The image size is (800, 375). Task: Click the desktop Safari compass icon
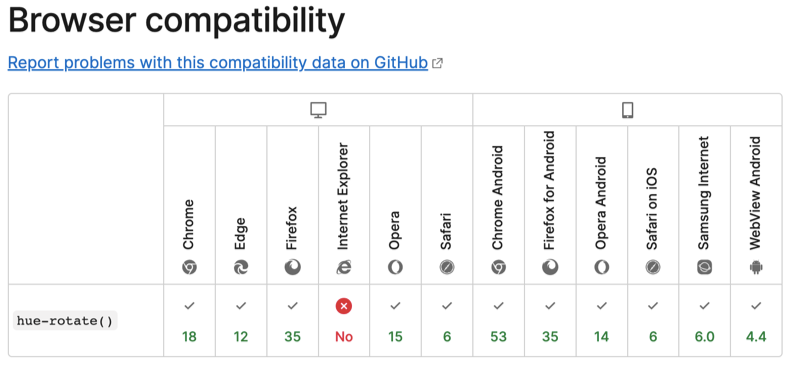[x=447, y=267]
